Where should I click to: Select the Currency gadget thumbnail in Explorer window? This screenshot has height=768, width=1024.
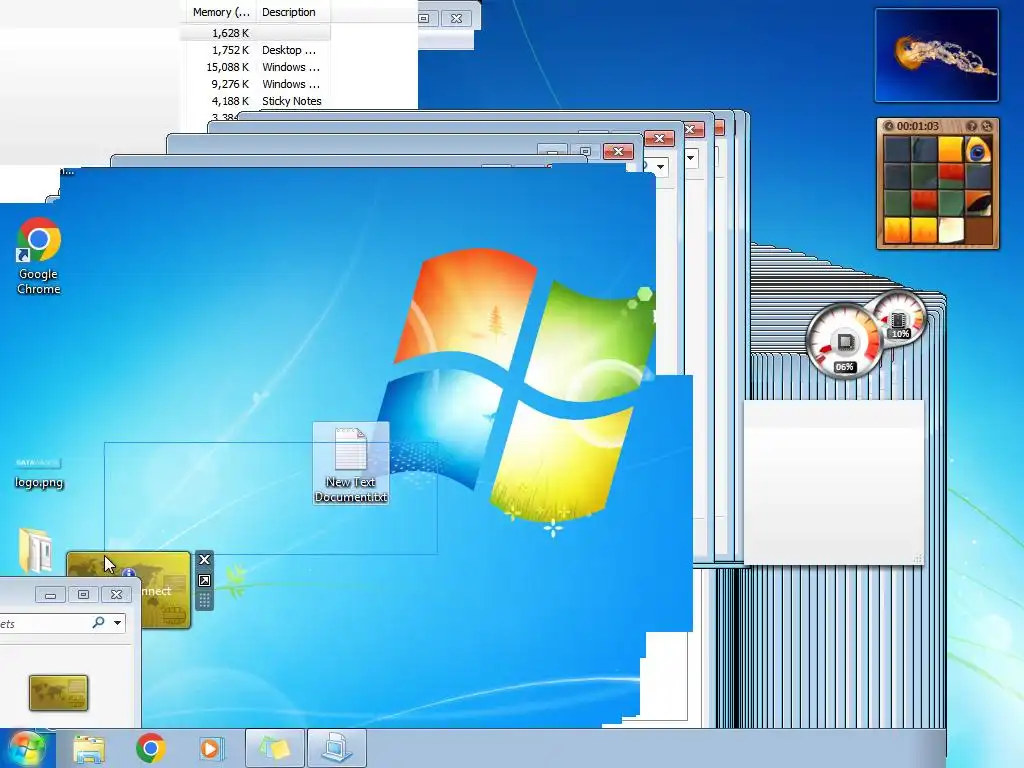tap(58, 693)
